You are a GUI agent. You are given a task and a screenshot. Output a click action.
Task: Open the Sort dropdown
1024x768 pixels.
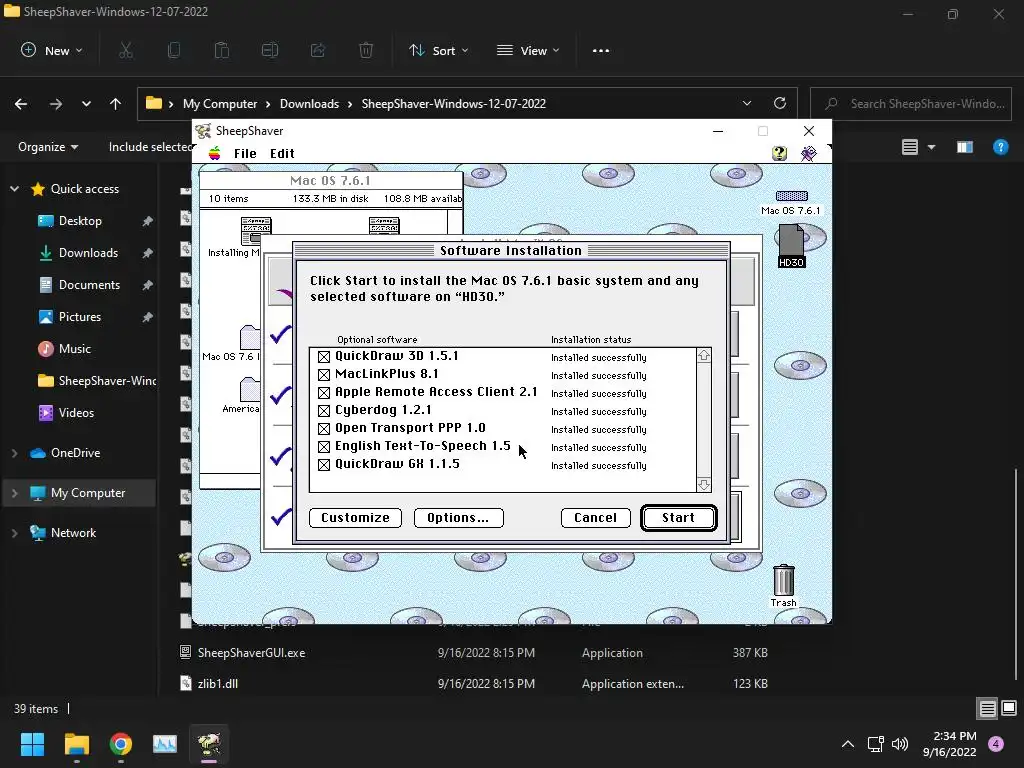(x=438, y=50)
